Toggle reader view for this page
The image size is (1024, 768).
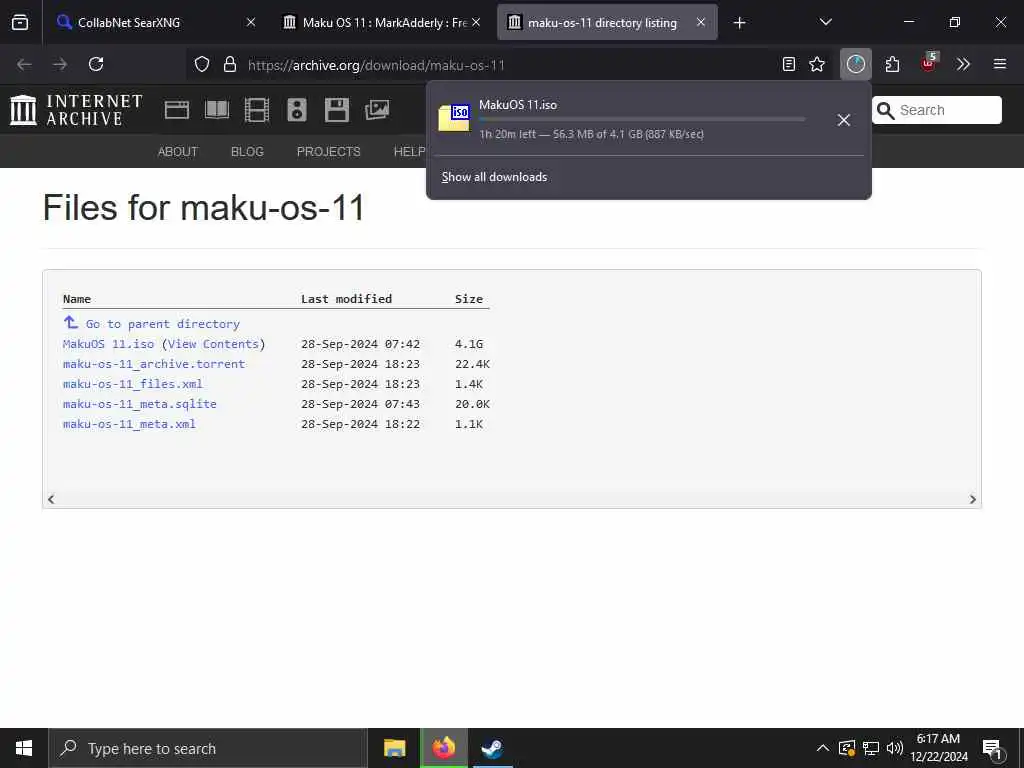click(789, 64)
